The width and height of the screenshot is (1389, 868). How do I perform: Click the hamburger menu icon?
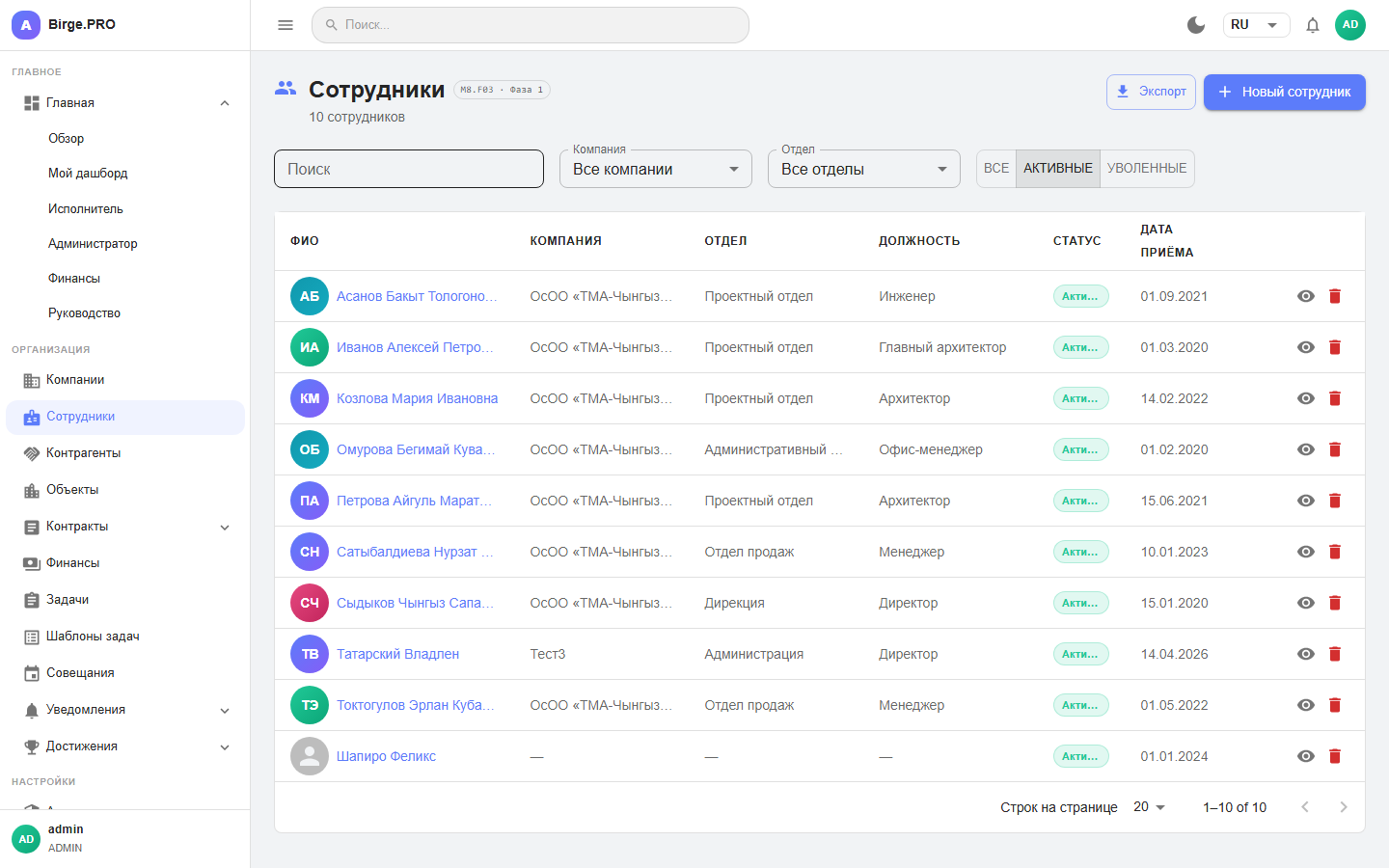pyautogui.click(x=286, y=25)
